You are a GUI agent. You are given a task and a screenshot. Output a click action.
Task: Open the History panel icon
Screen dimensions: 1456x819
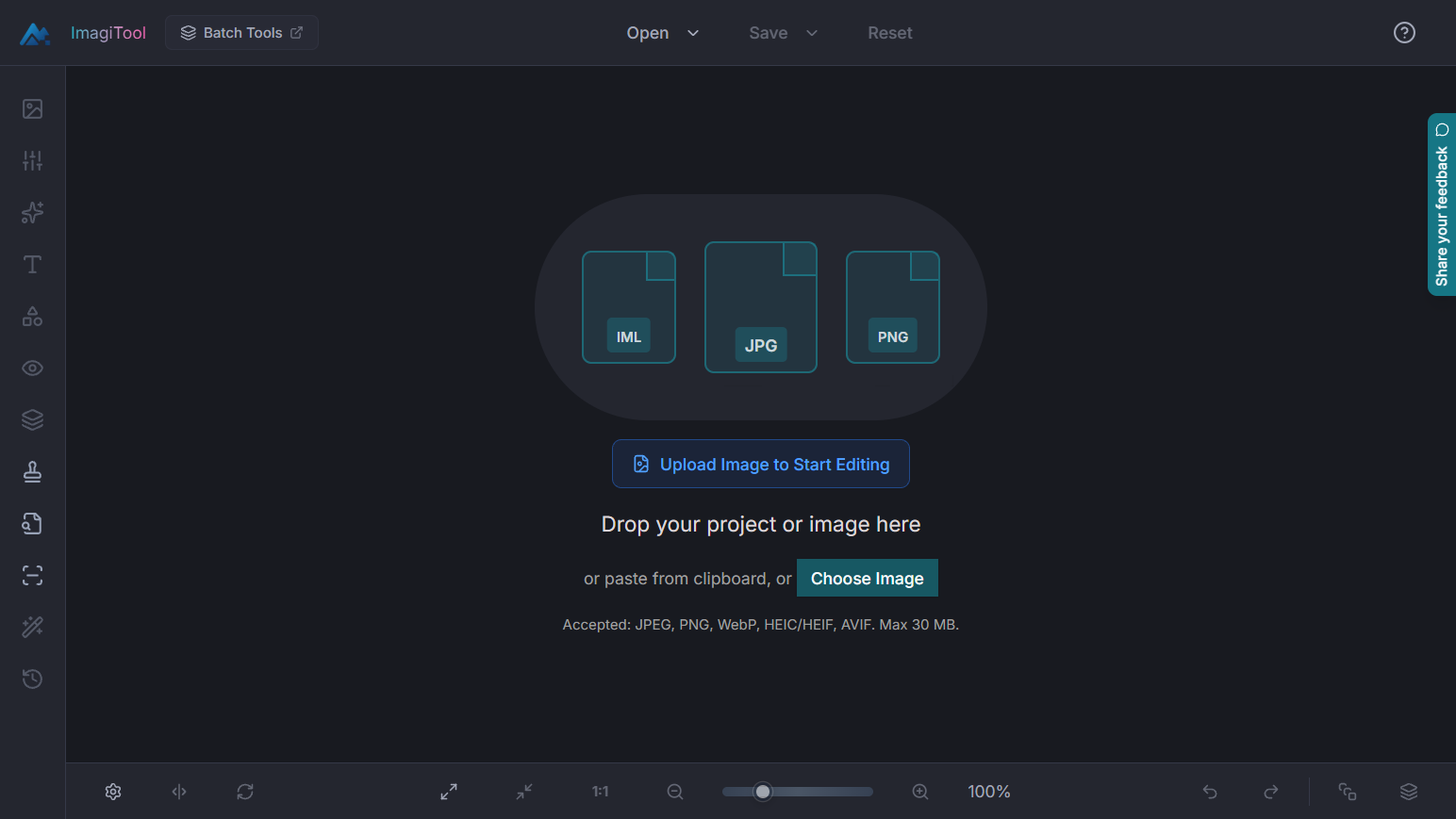coord(32,680)
